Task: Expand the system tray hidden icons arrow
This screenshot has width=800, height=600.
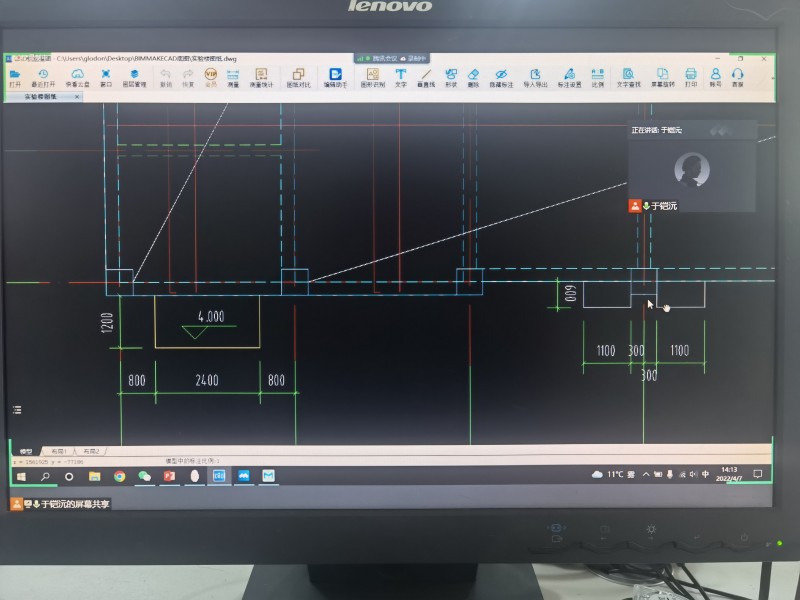Action: [645, 473]
